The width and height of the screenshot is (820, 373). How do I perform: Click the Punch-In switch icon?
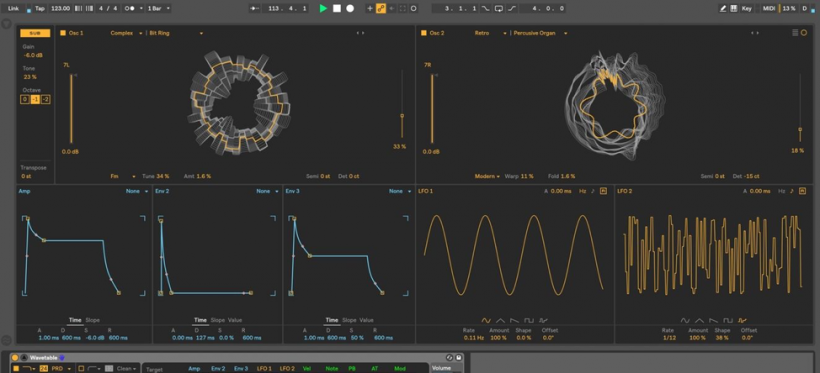[486, 8]
